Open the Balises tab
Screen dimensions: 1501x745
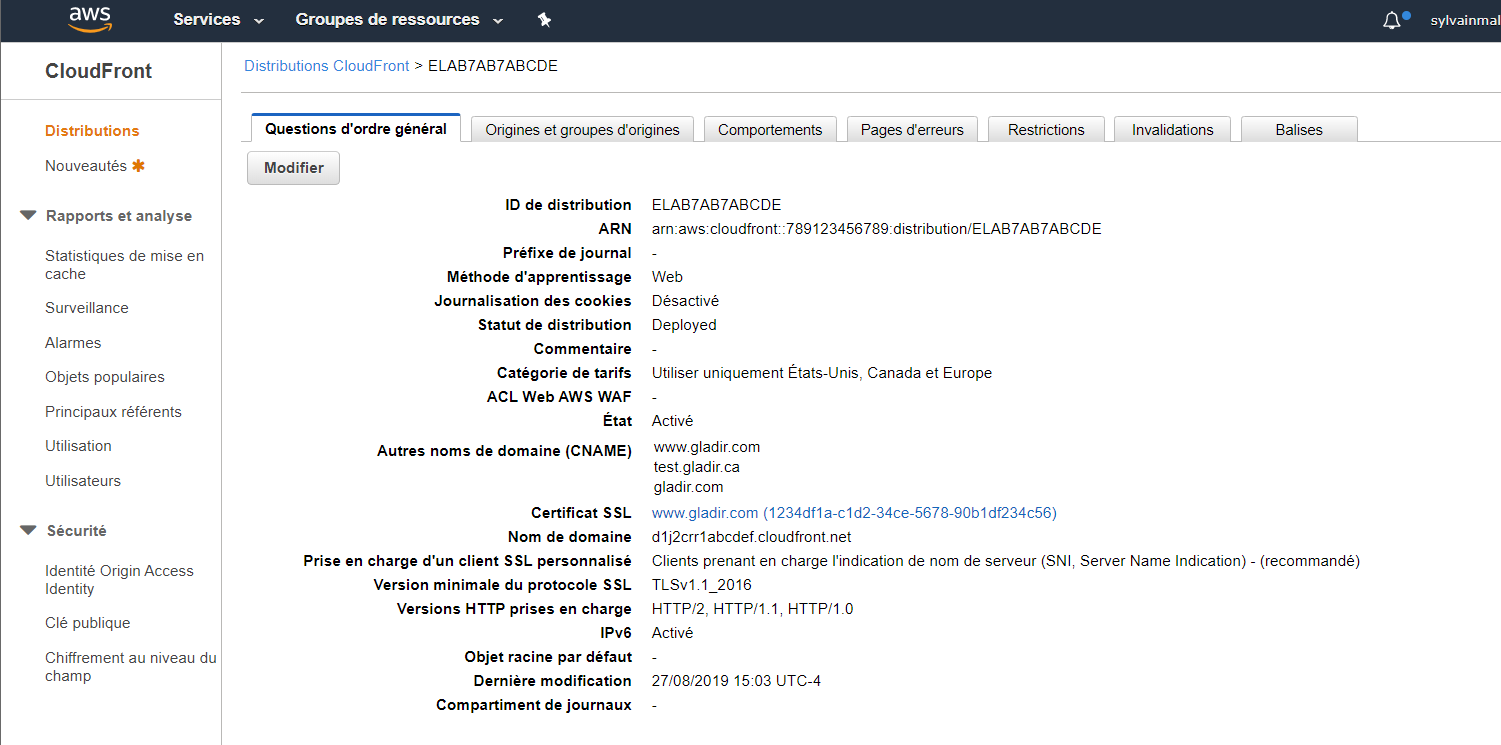pos(1298,130)
